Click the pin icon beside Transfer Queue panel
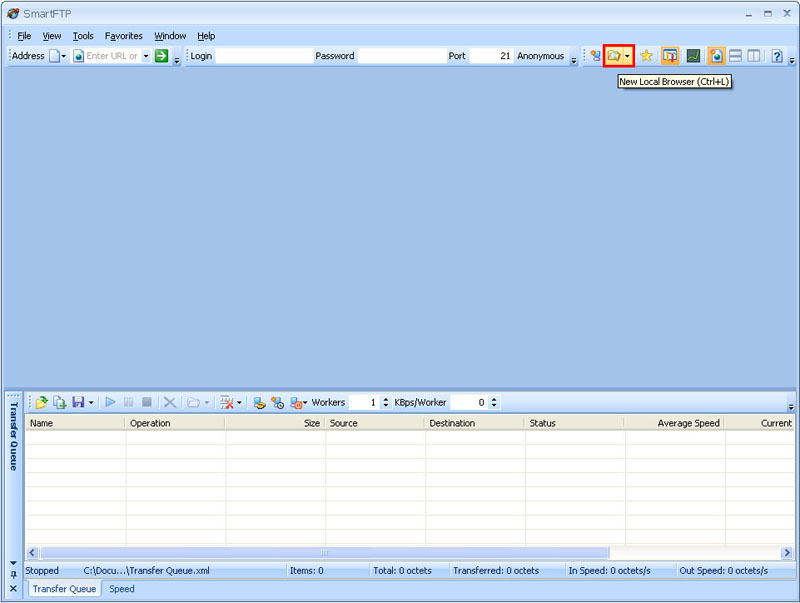800x603 pixels. coord(13,575)
